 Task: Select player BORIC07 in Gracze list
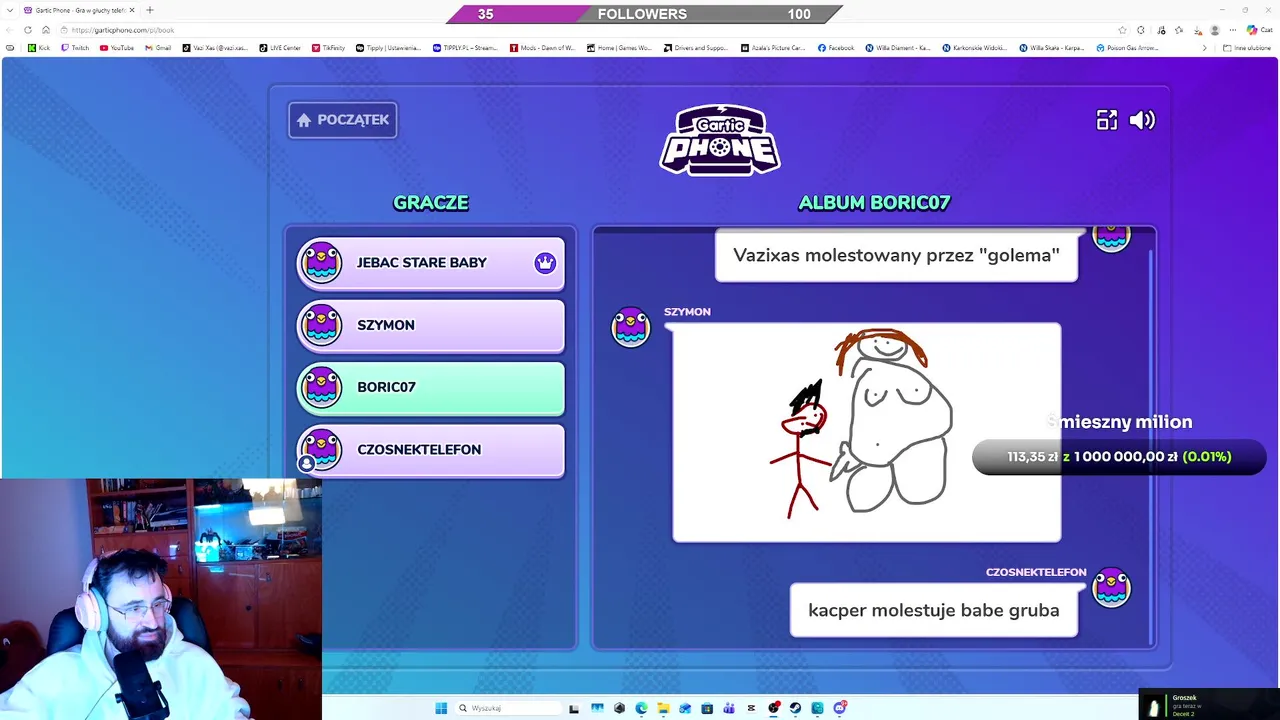(431, 387)
